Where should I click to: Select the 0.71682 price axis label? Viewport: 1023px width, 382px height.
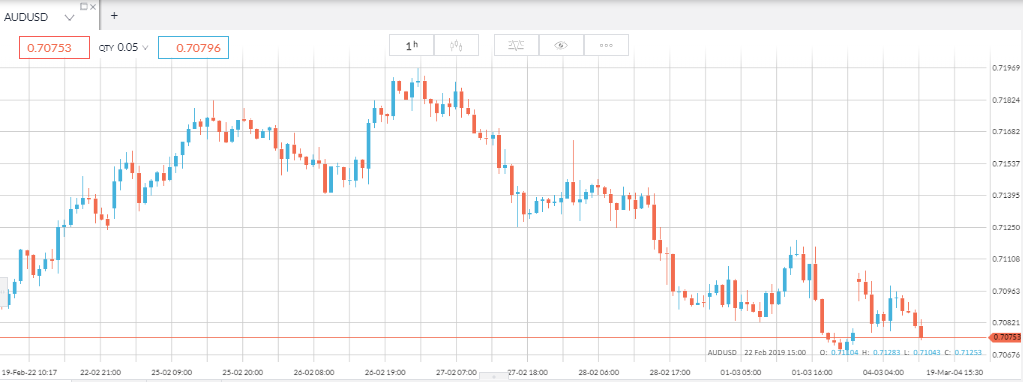pos(1005,132)
